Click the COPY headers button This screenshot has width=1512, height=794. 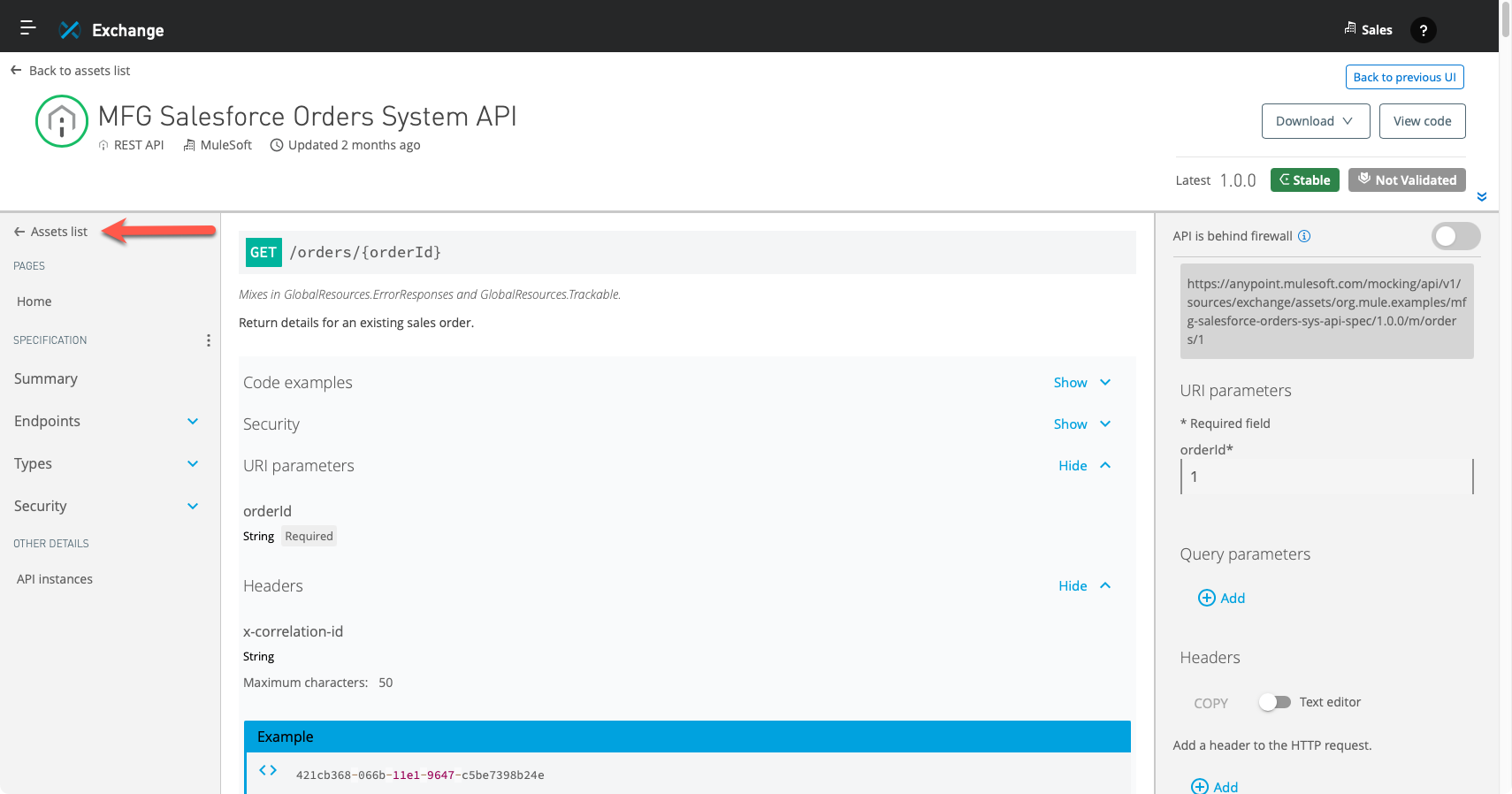[x=1210, y=703]
